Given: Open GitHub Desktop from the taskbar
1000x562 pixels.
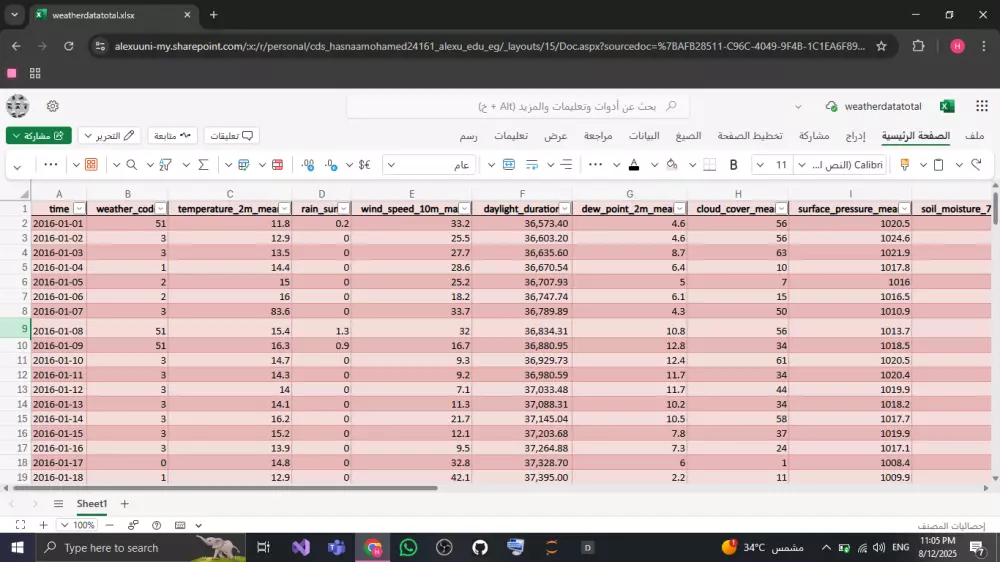Looking at the screenshot, I should 480,547.
